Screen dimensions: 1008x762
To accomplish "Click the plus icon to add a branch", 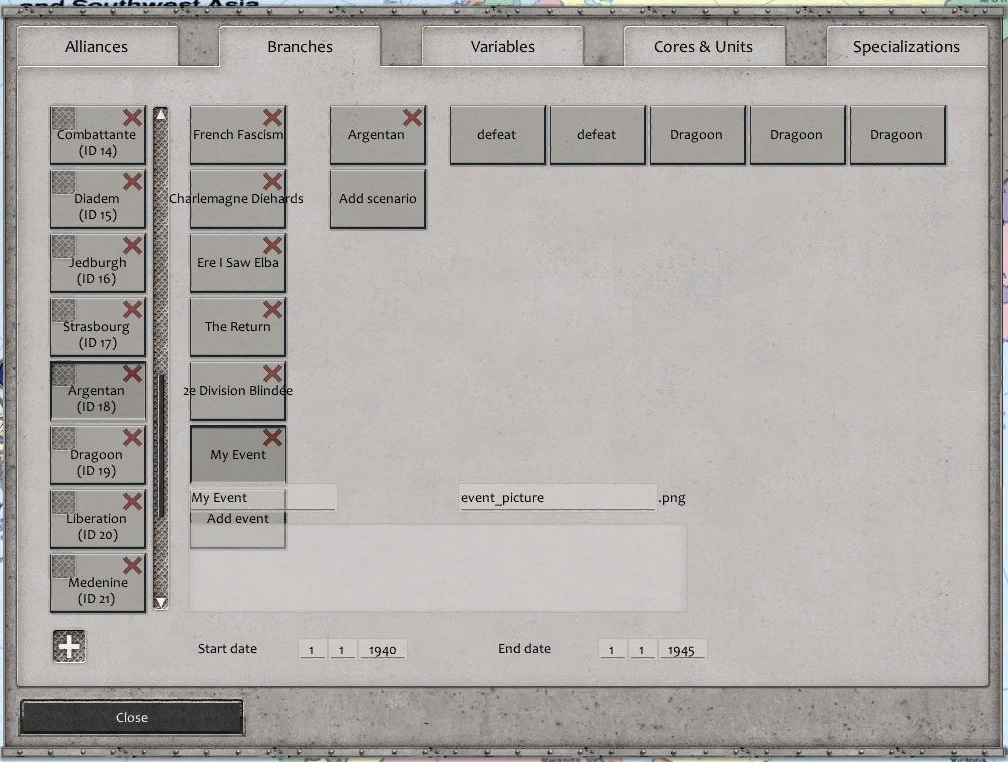I will tap(68, 646).
